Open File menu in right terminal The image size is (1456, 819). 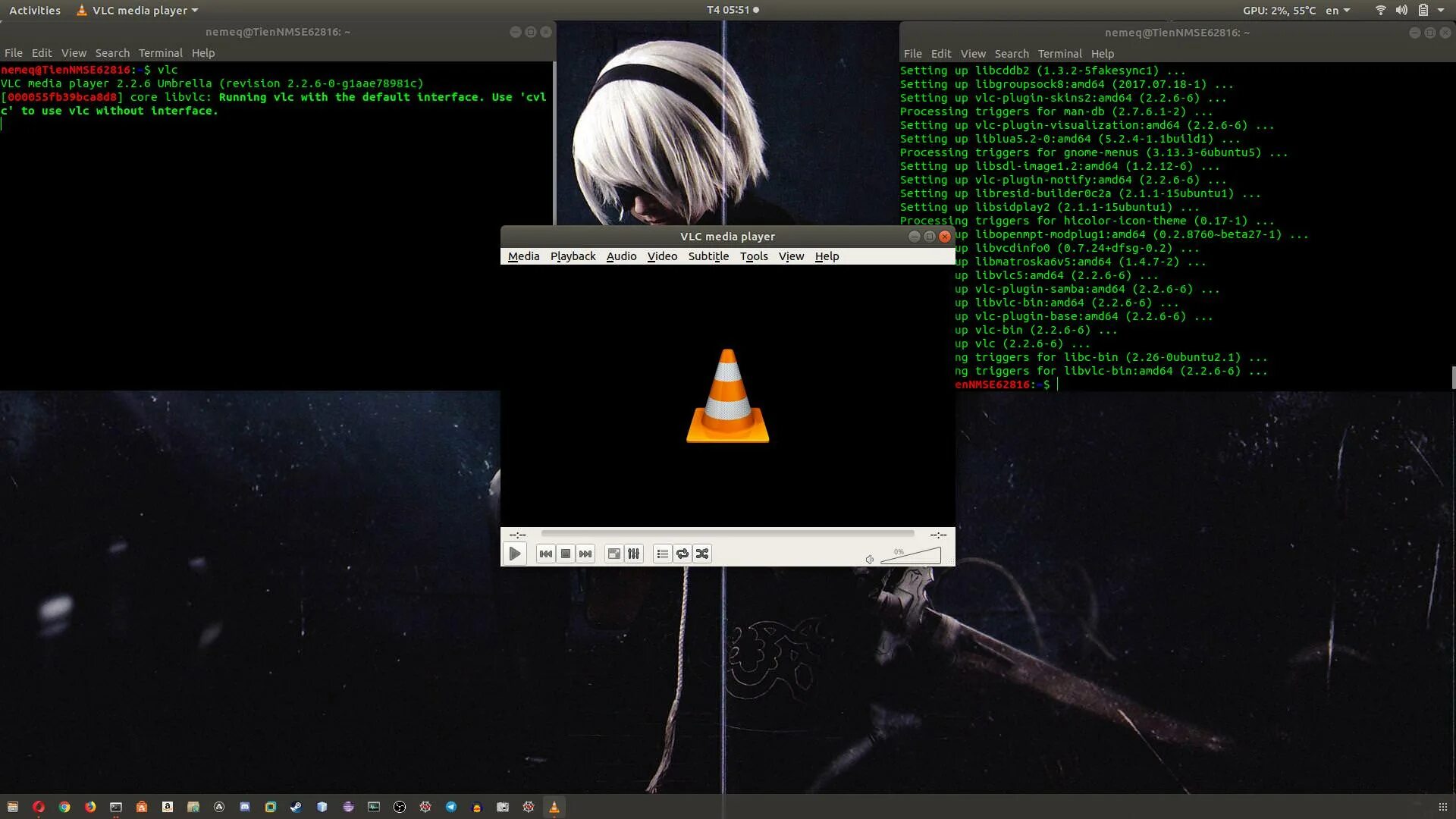(x=913, y=54)
